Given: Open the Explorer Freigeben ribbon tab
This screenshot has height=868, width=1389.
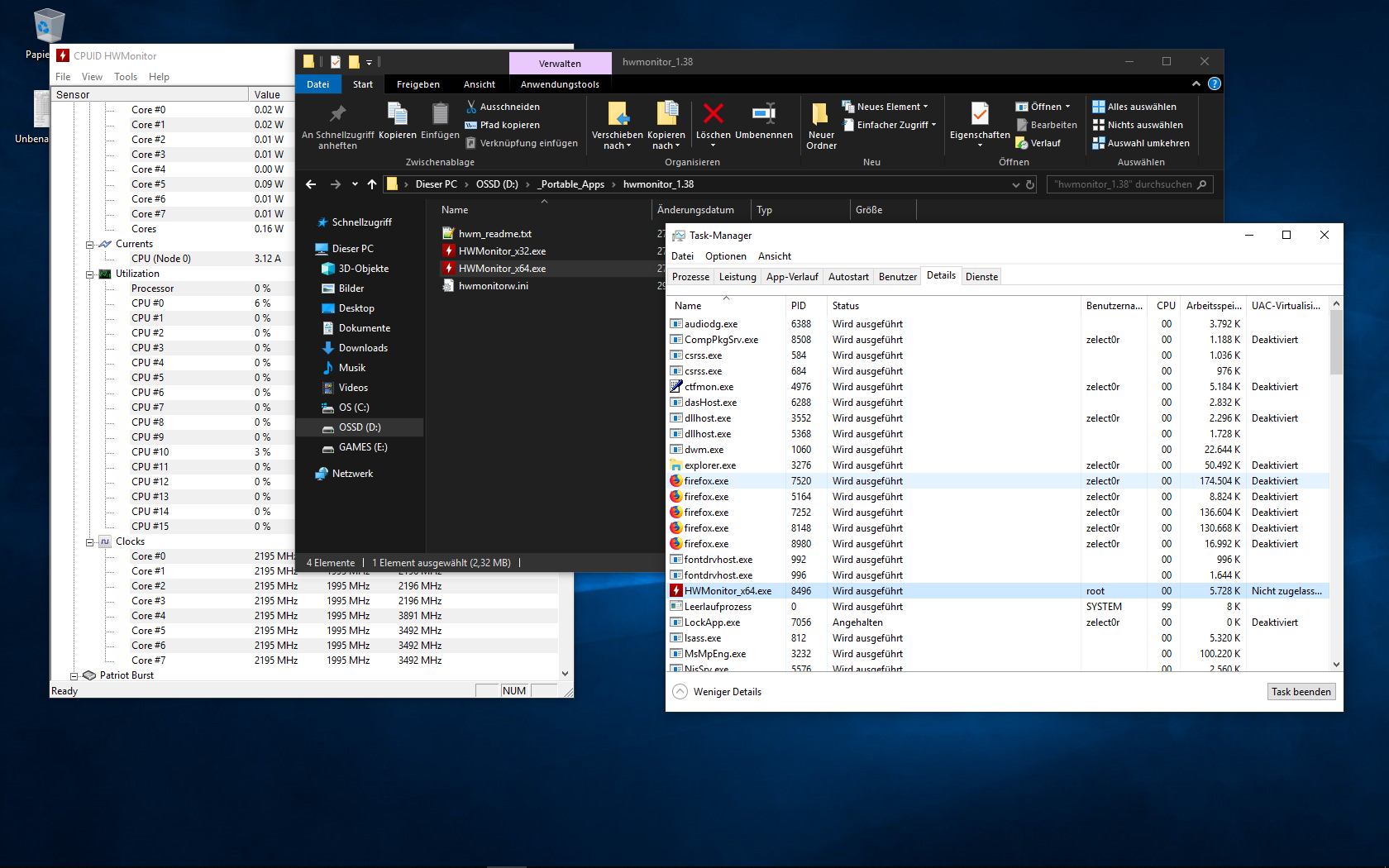Looking at the screenshot, I should (418, 84).
